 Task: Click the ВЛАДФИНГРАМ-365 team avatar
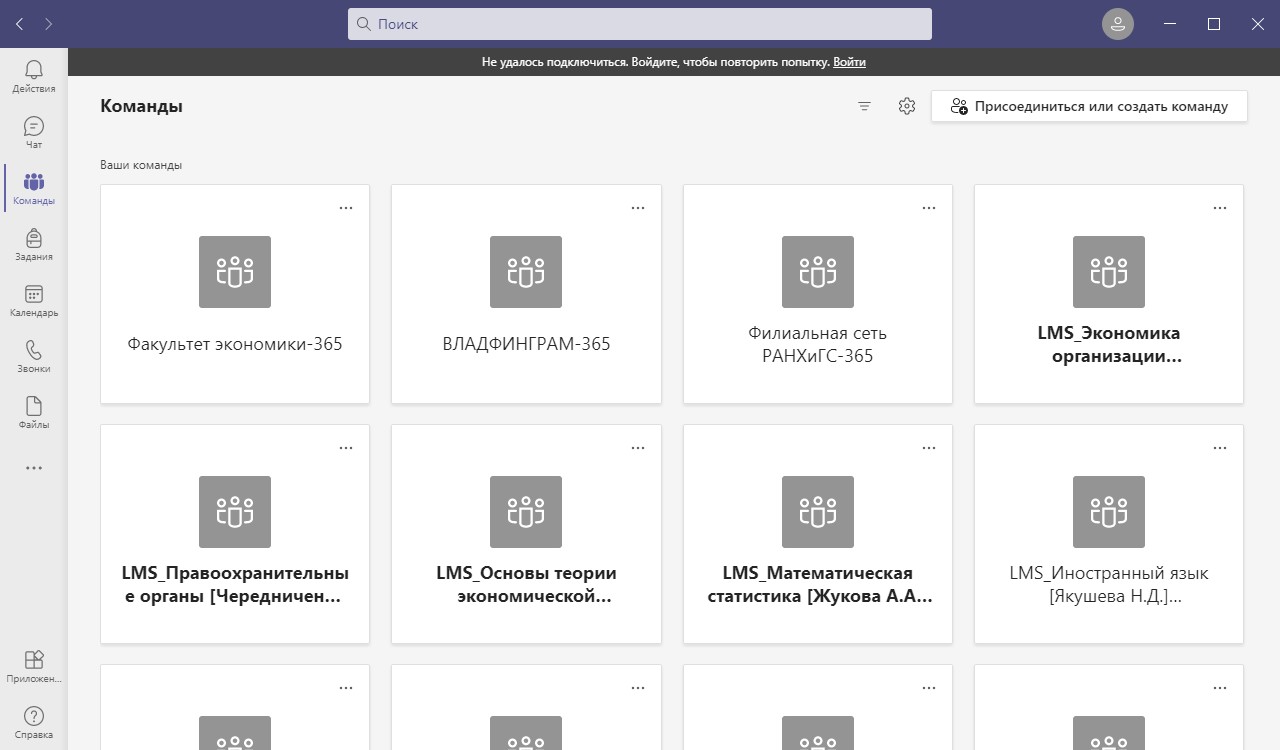click(x=526, y=272)
